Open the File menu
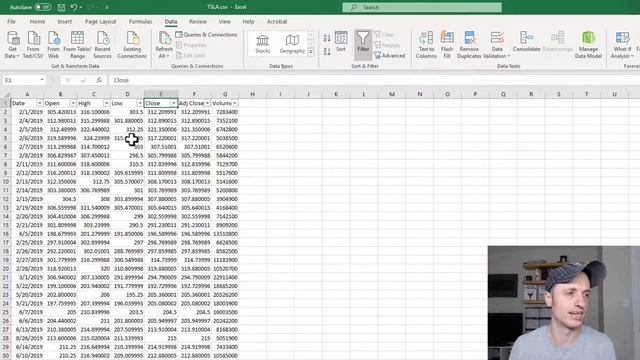 point(11,22)
